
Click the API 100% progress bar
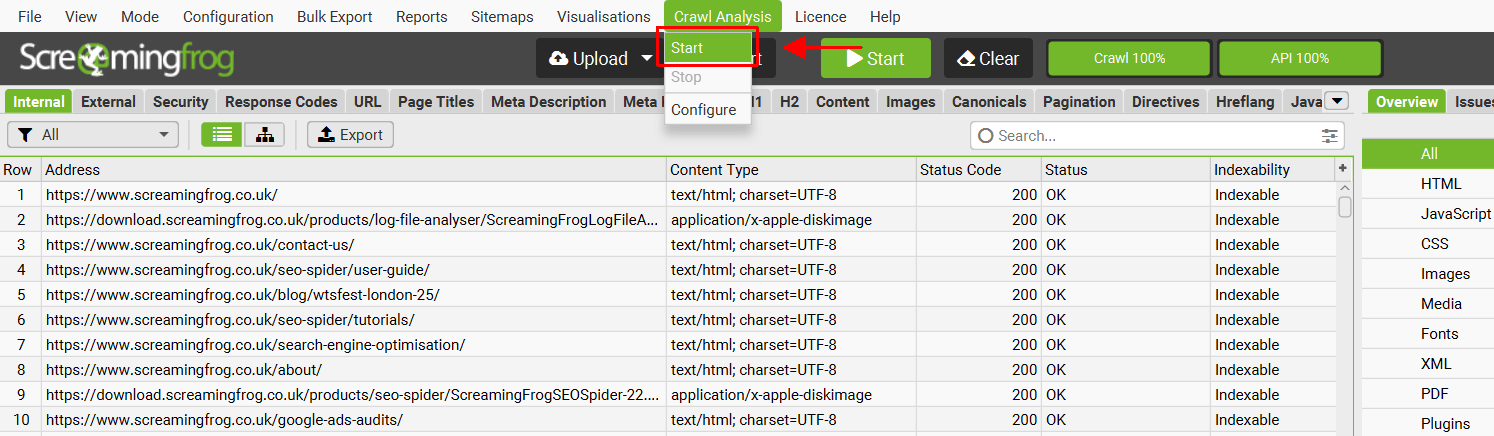point(1300,58)
